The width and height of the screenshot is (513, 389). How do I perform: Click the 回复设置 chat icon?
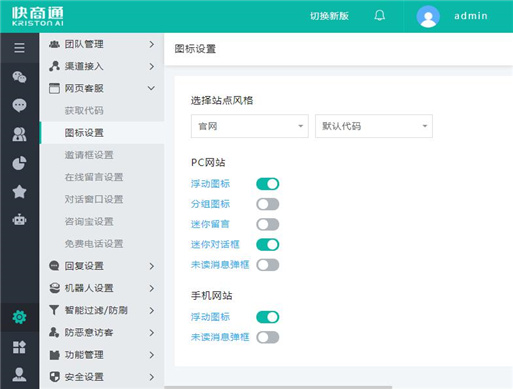click(x=54, y=266)
